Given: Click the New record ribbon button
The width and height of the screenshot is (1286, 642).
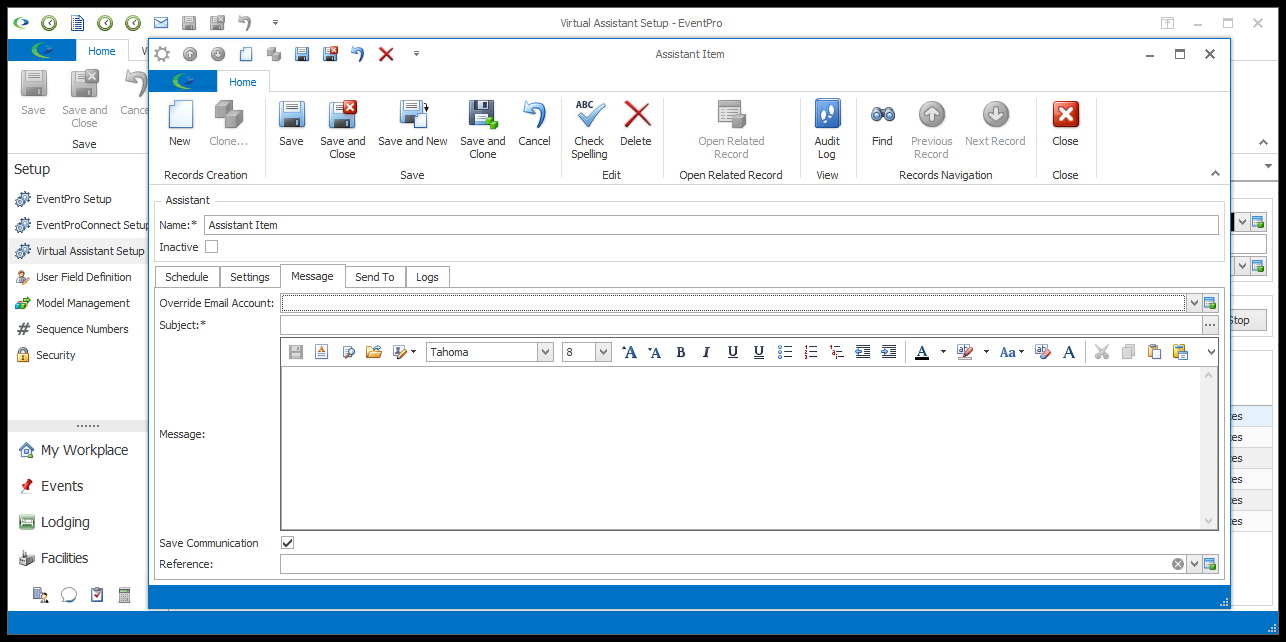Looking at the screenshot, I should (x=180, y=124).
